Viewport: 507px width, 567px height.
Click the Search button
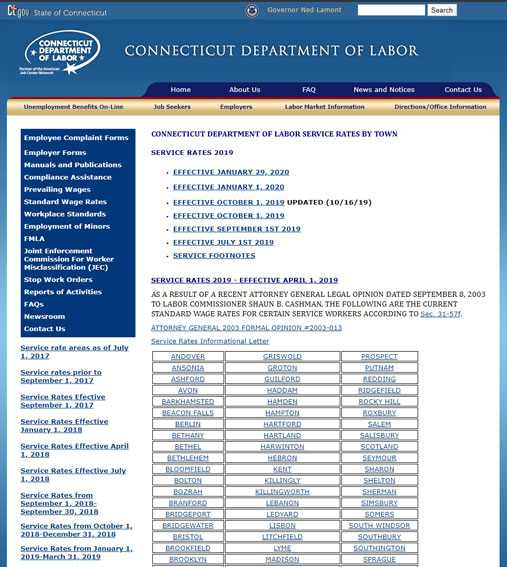pos(442,10)
